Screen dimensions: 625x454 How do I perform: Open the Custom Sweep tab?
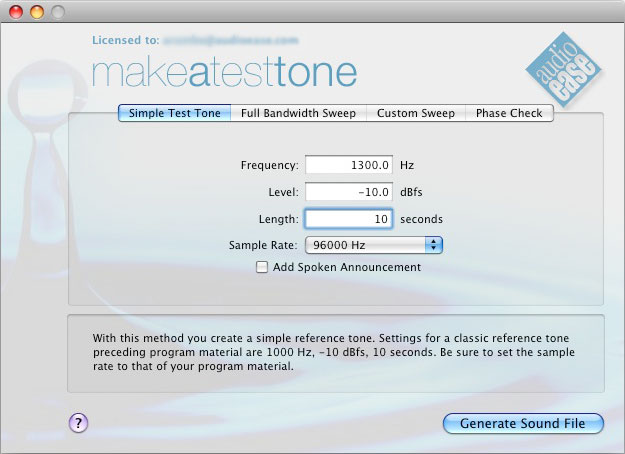(416, 113)
